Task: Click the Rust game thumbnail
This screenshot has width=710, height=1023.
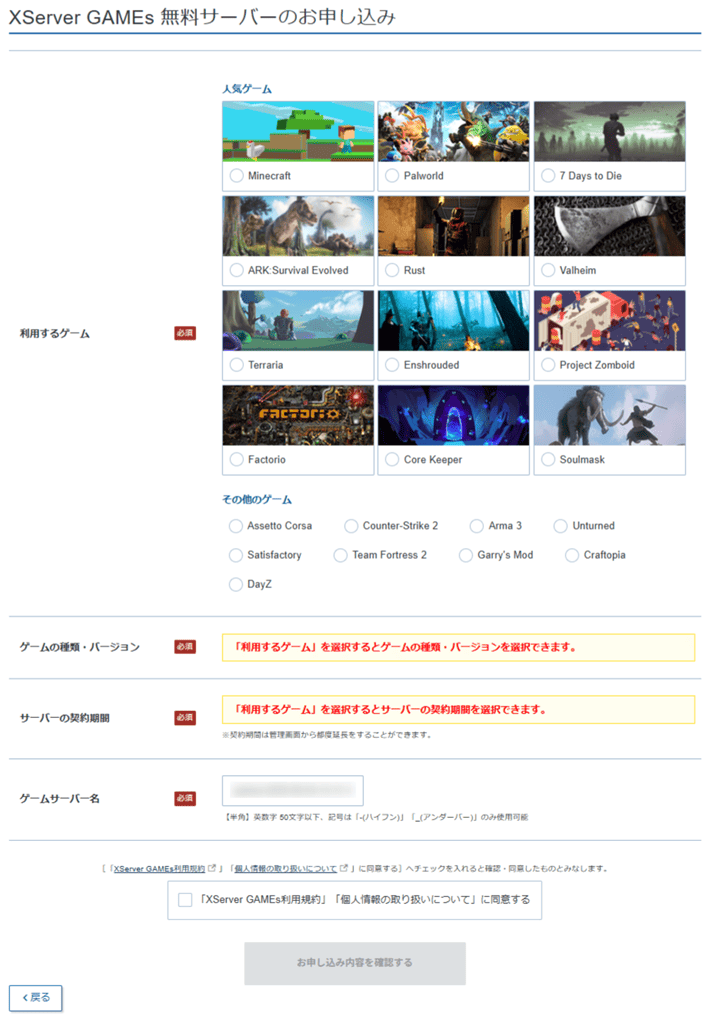Action: (x=454, y=226)
